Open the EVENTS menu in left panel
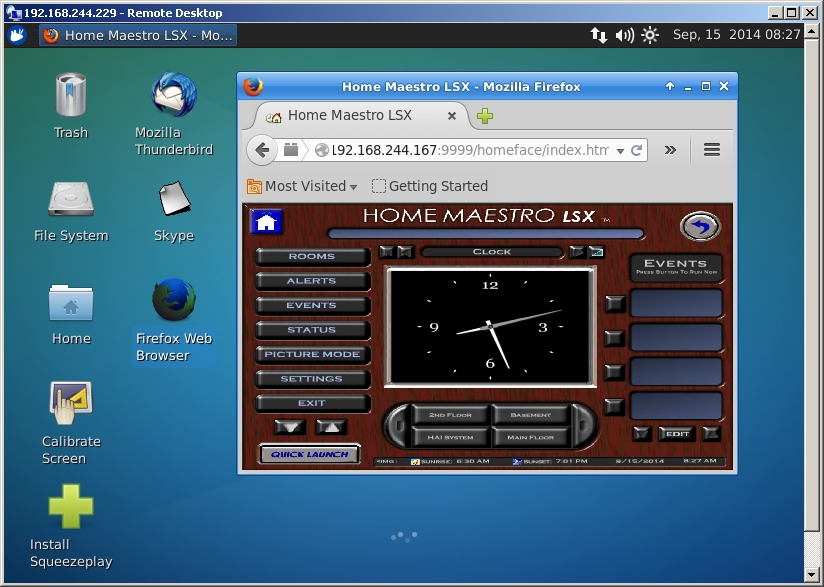The width and height of the screenshot is (824, 587). click(312, 305)
